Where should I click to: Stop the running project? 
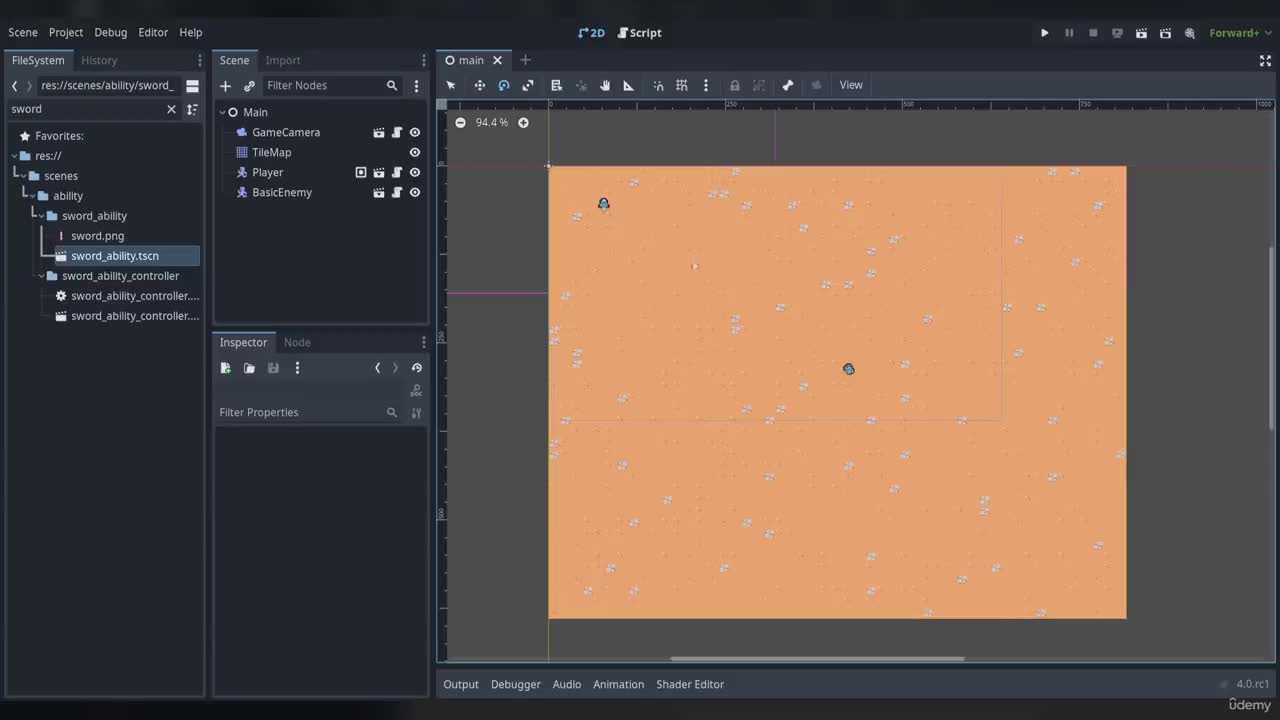coord(1093,33)
